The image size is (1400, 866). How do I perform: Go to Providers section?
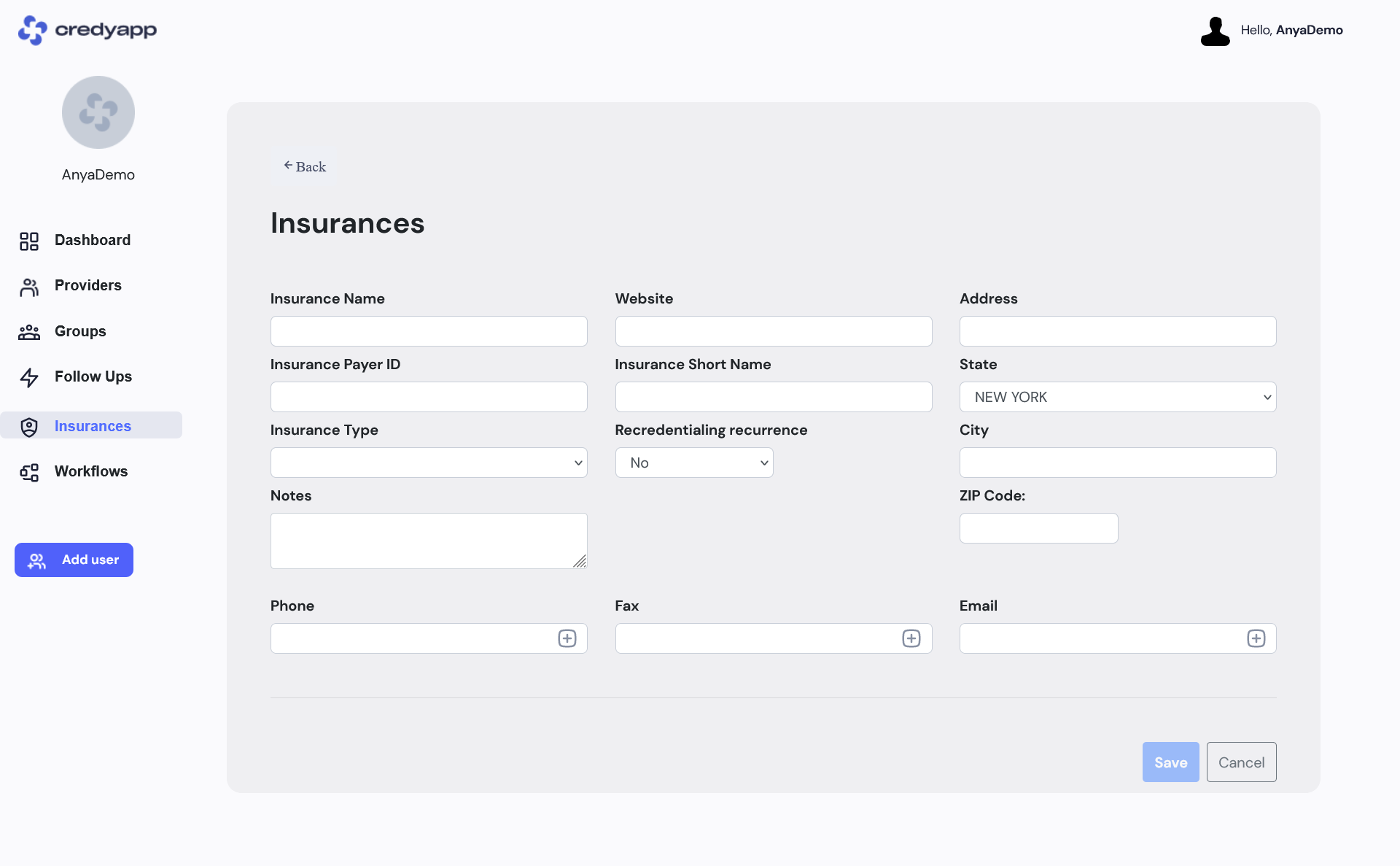88,285
